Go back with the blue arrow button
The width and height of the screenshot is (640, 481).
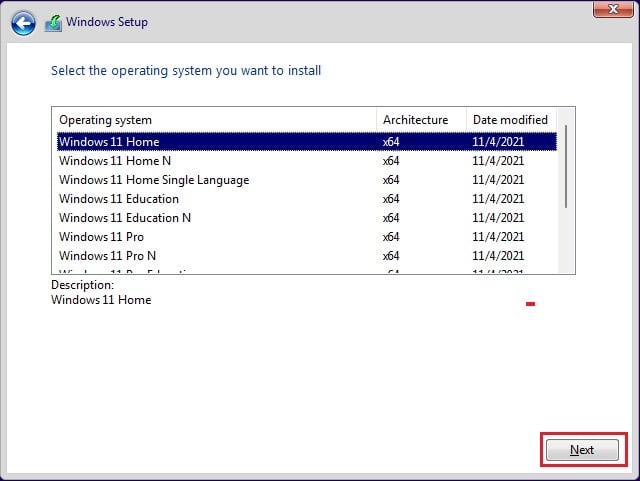point(23,23)
